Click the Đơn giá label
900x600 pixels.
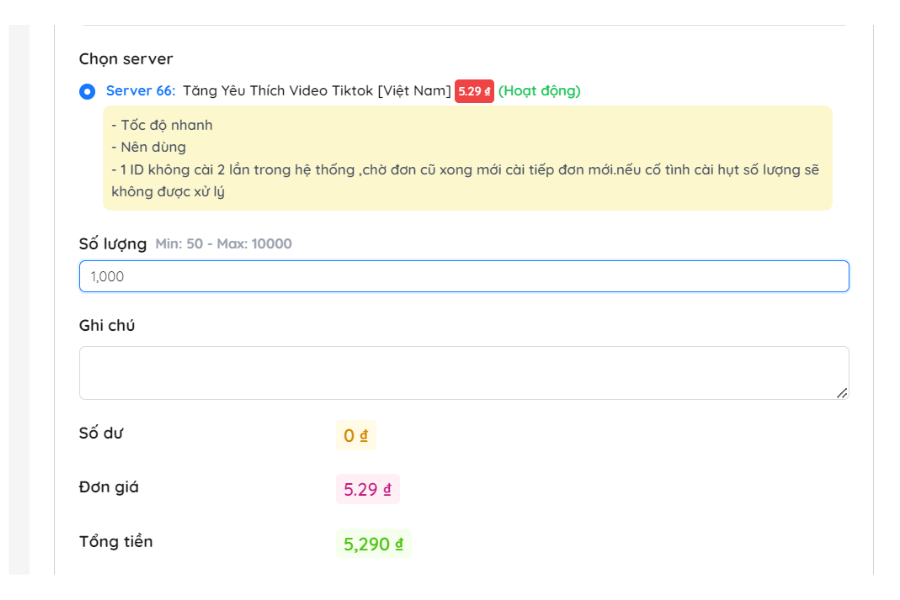pos(109,488)
